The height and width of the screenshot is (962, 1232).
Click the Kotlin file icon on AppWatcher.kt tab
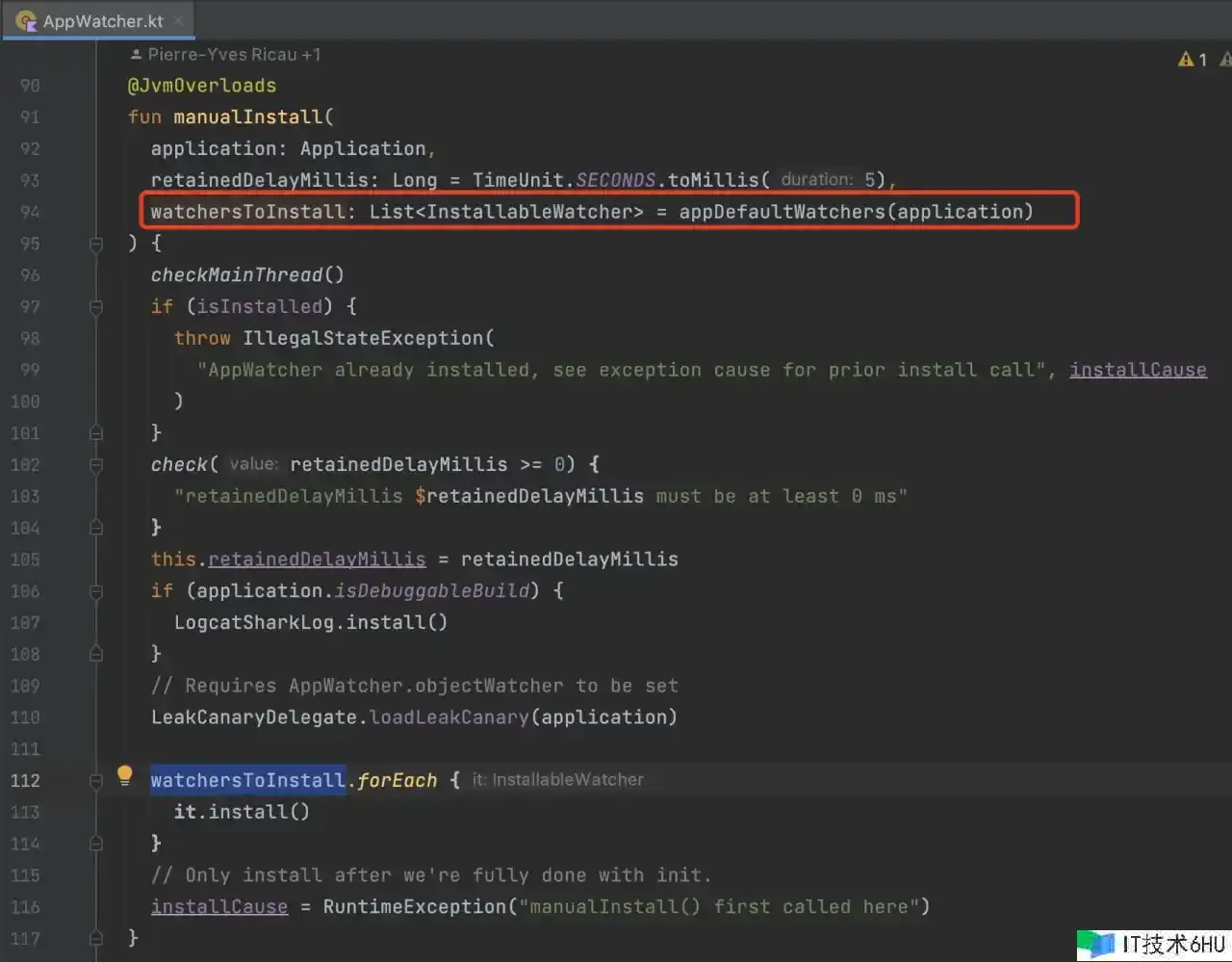26,20
